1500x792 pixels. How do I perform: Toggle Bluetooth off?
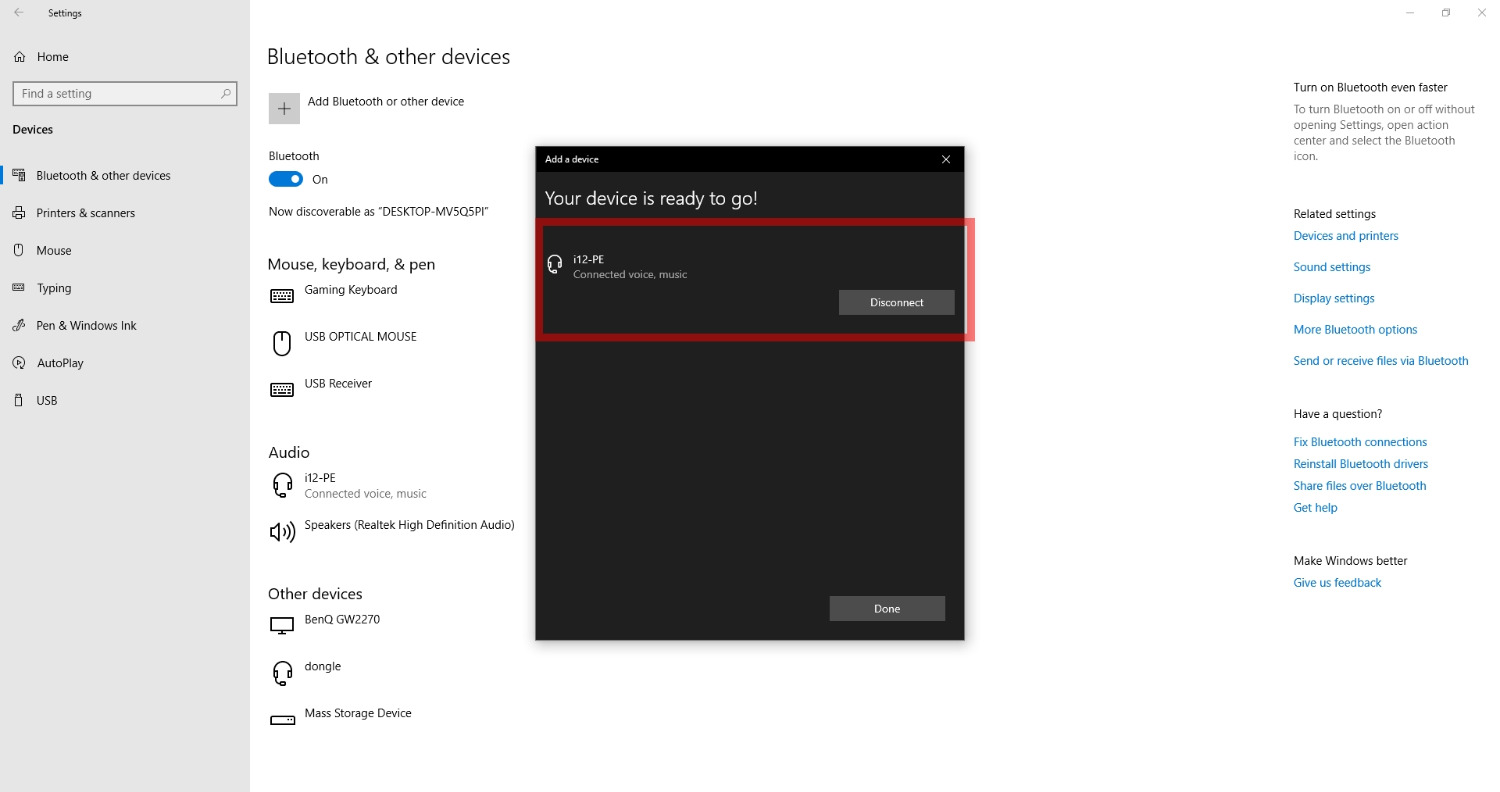285,179
